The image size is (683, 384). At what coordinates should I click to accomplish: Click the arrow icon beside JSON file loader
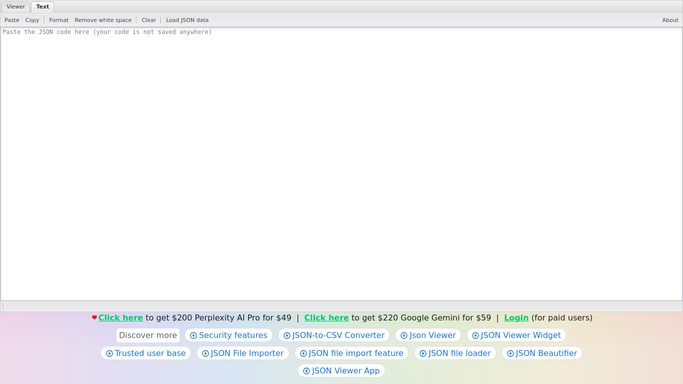pos(423,354)
